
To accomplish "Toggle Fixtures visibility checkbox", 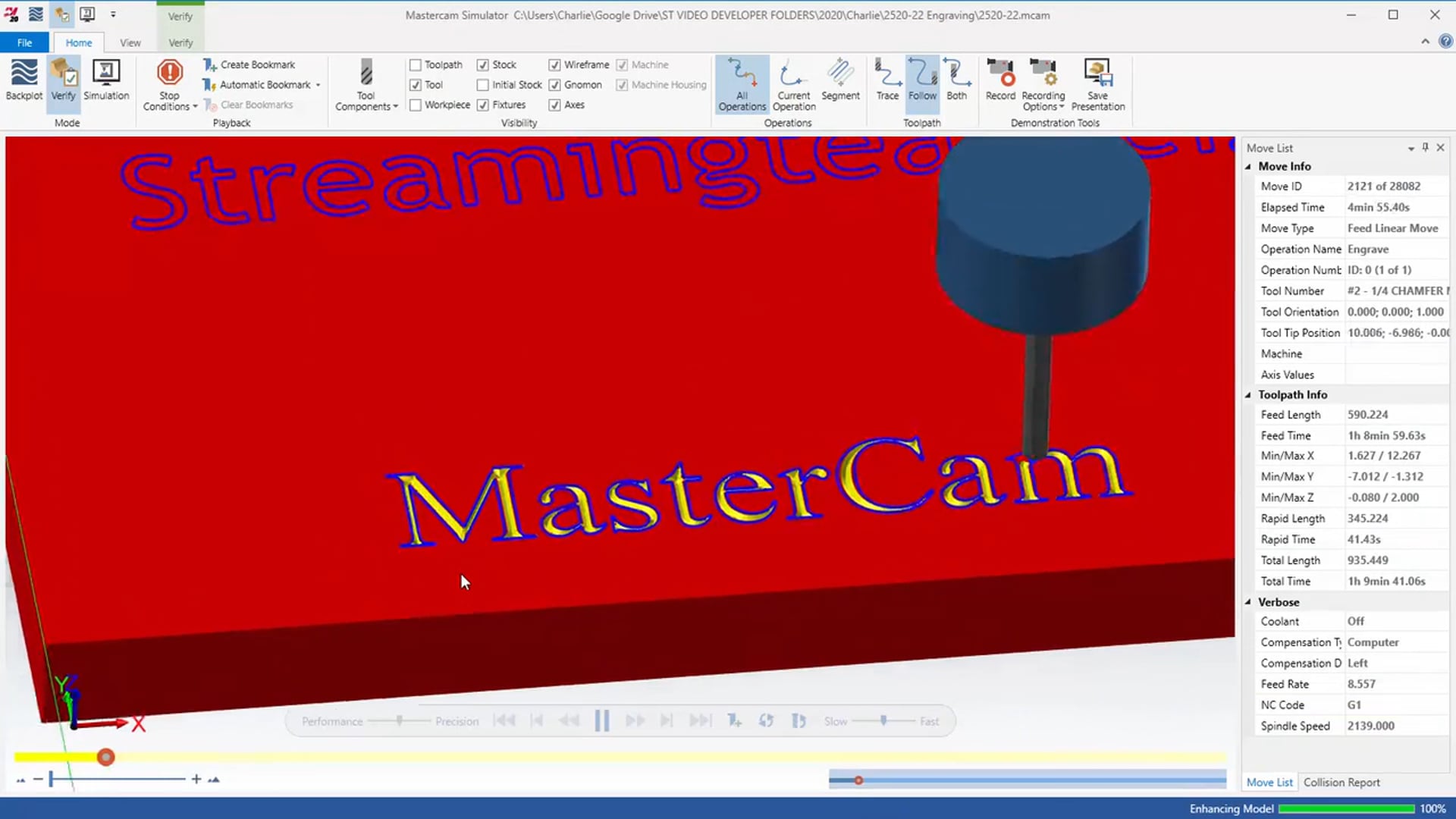I will [483, 105].
